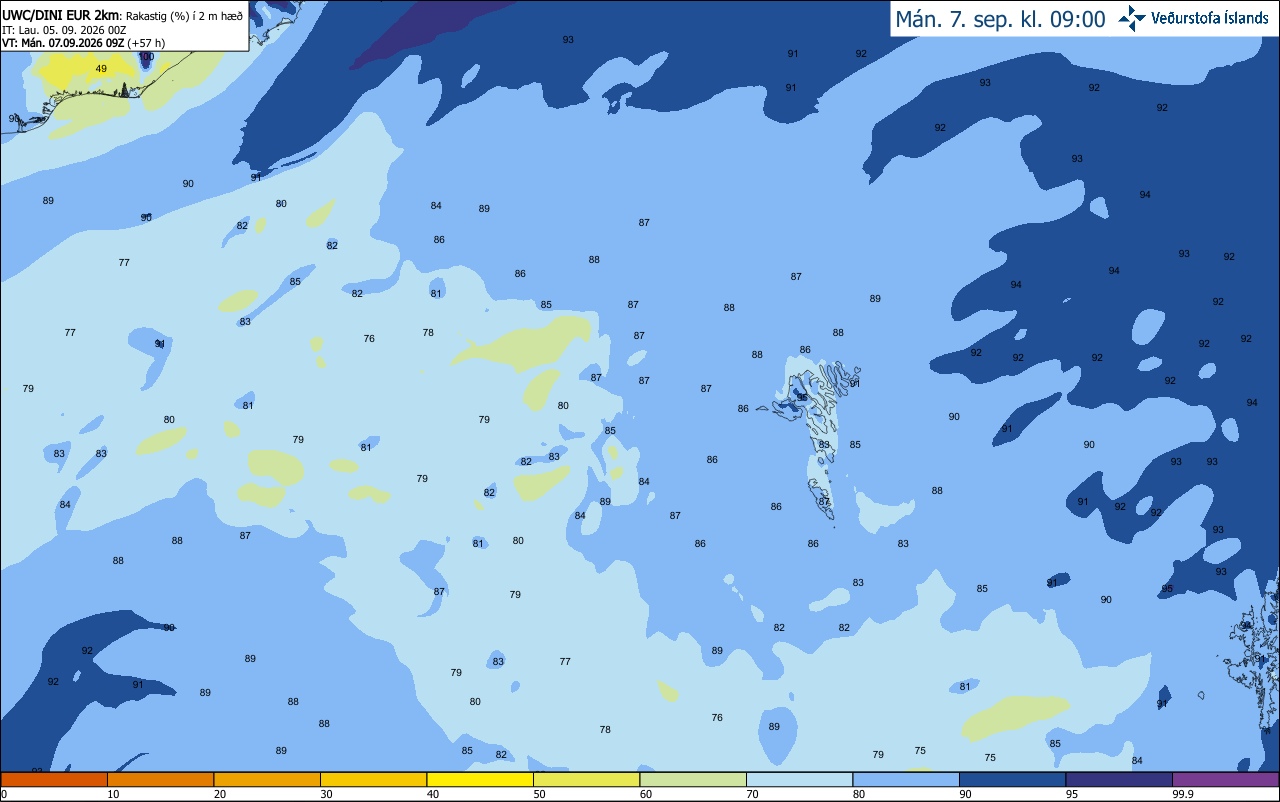The image size is (1280, 802).
Task: Select the yellow 40–50 legend swatch
Action: click(480, 779)
